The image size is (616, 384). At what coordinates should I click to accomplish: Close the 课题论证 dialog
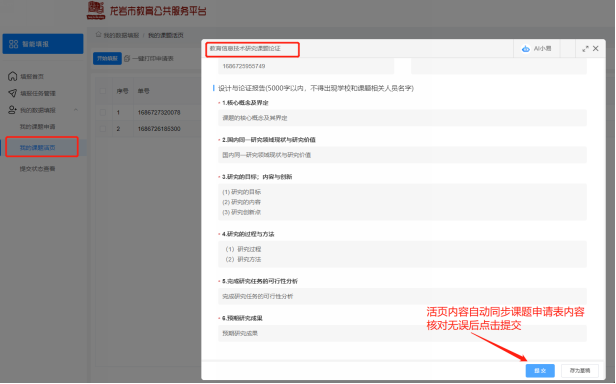(596, 48)
